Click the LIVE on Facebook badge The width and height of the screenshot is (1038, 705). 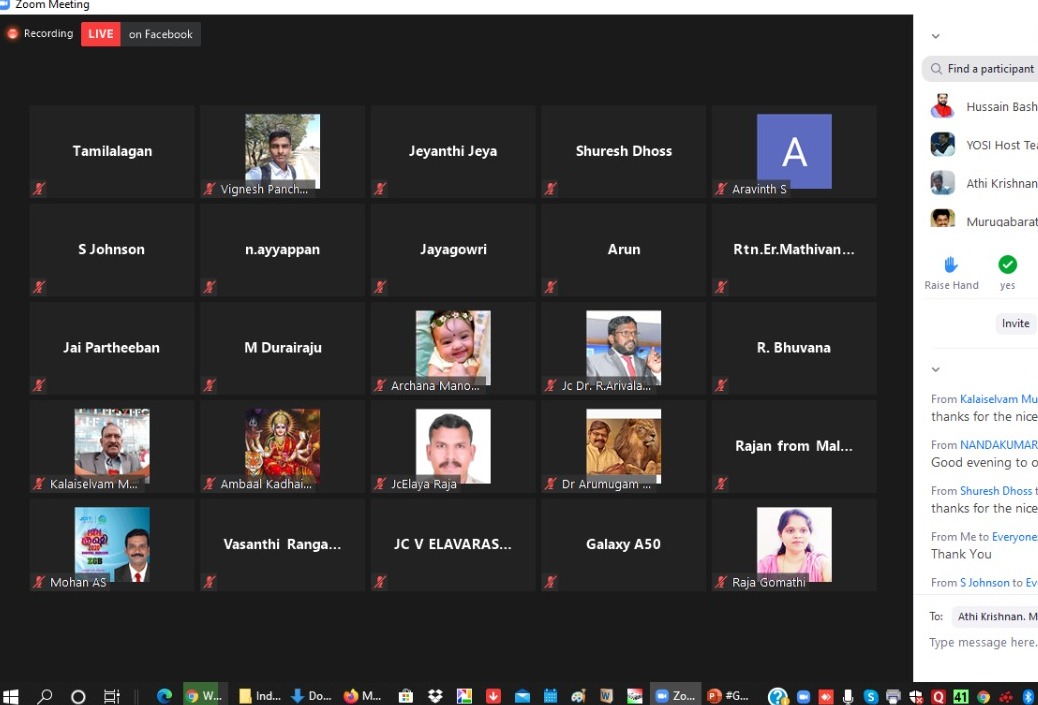click(140, 34)
